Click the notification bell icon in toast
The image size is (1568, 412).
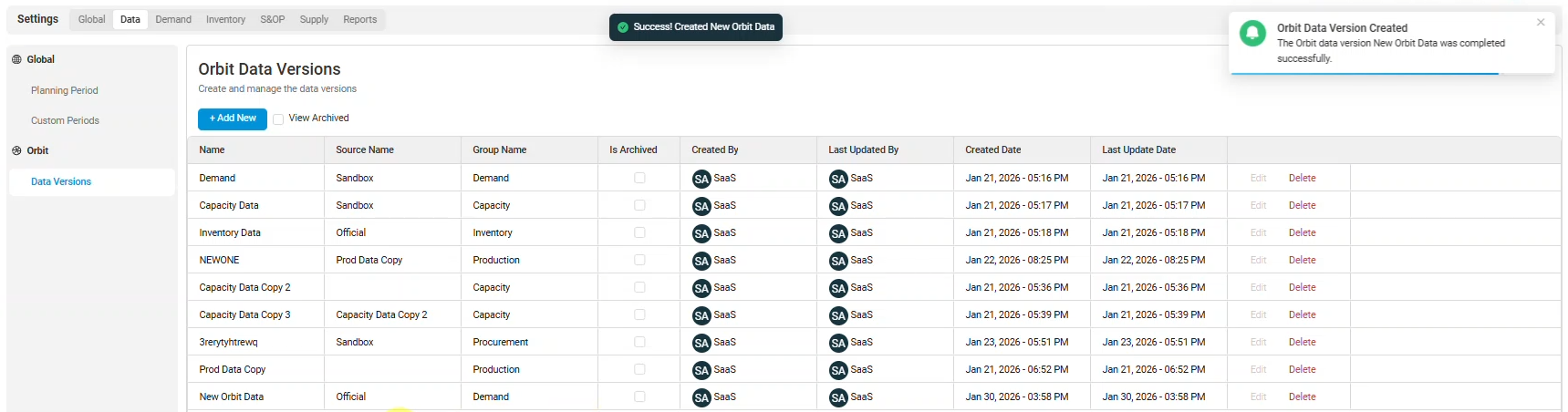[1252, 34]
